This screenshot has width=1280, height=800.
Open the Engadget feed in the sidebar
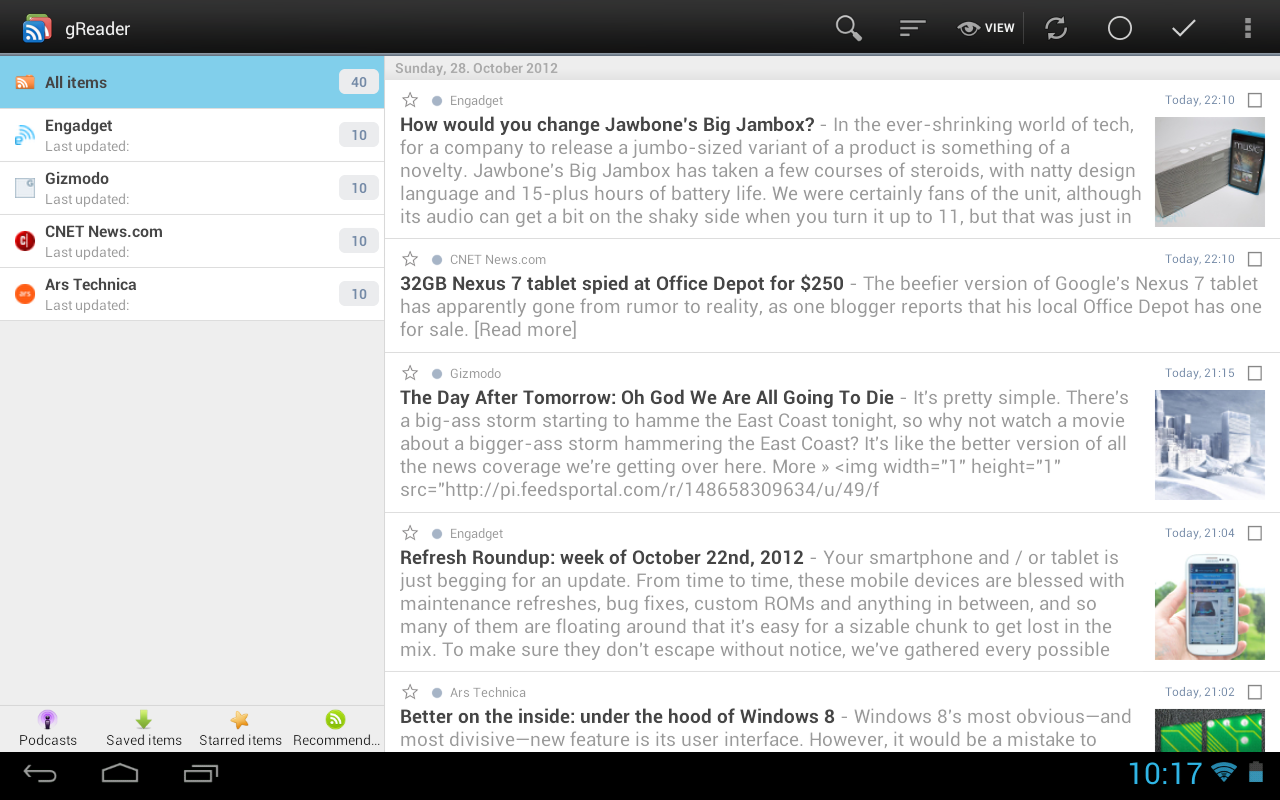[x=192, y=135]
